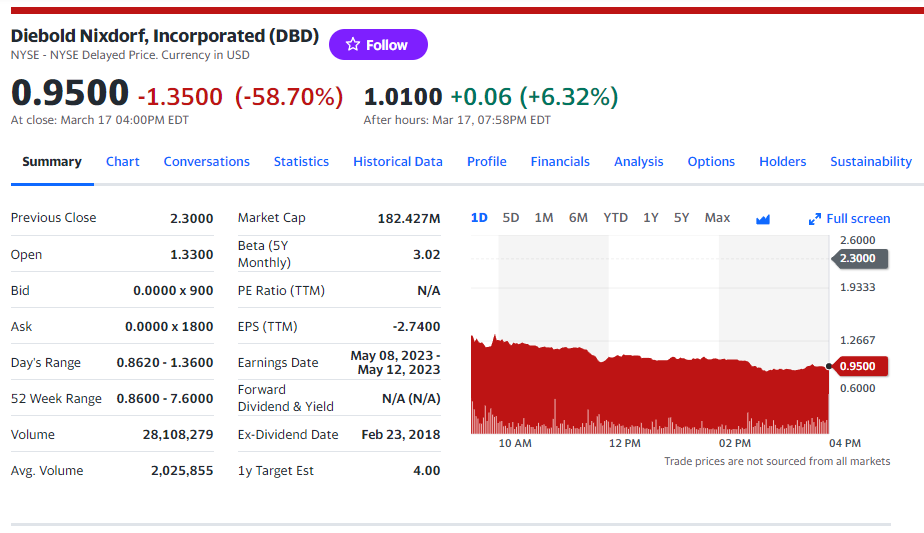The image size is (924, 533).
Task: Click Ex-Dividend Date value Feb 23, 2018
Action: [x=401, y=435]
